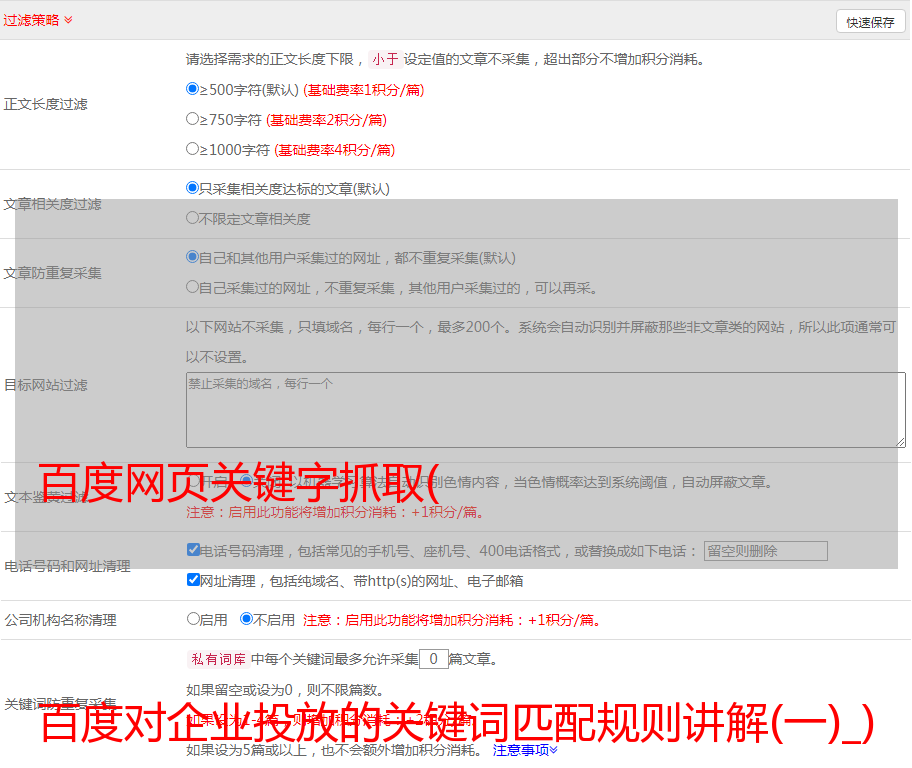Toggle 电话号码清理 checkbox
912x768 pixels.
193,550
